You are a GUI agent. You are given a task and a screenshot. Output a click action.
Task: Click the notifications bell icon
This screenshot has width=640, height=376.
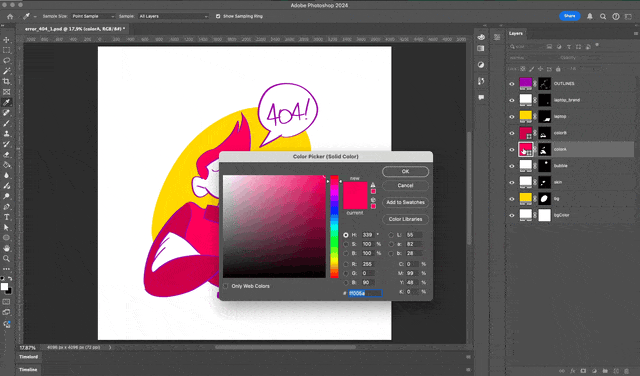point(590,16)
